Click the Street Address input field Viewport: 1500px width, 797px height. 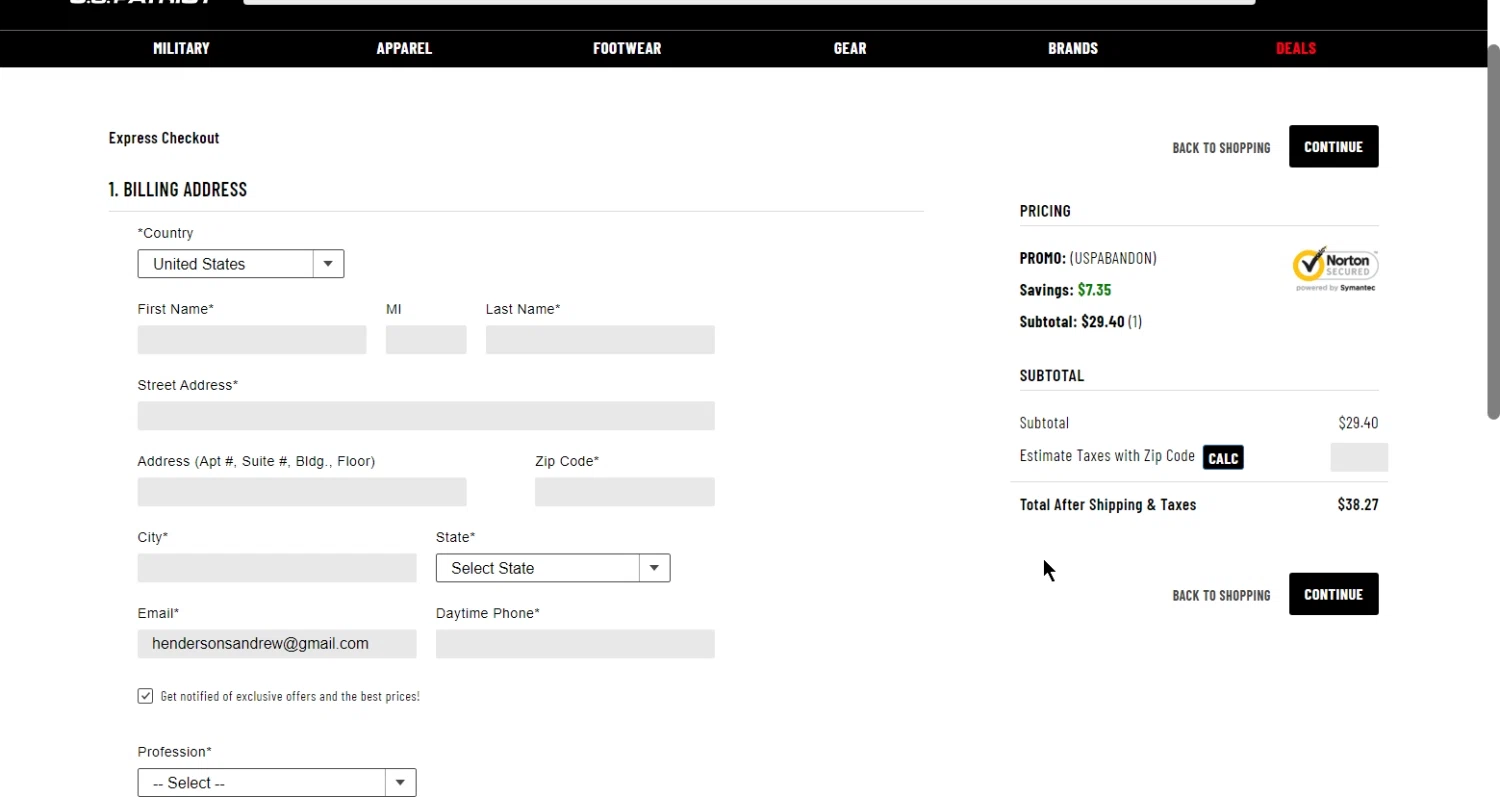tap(426, 416)
